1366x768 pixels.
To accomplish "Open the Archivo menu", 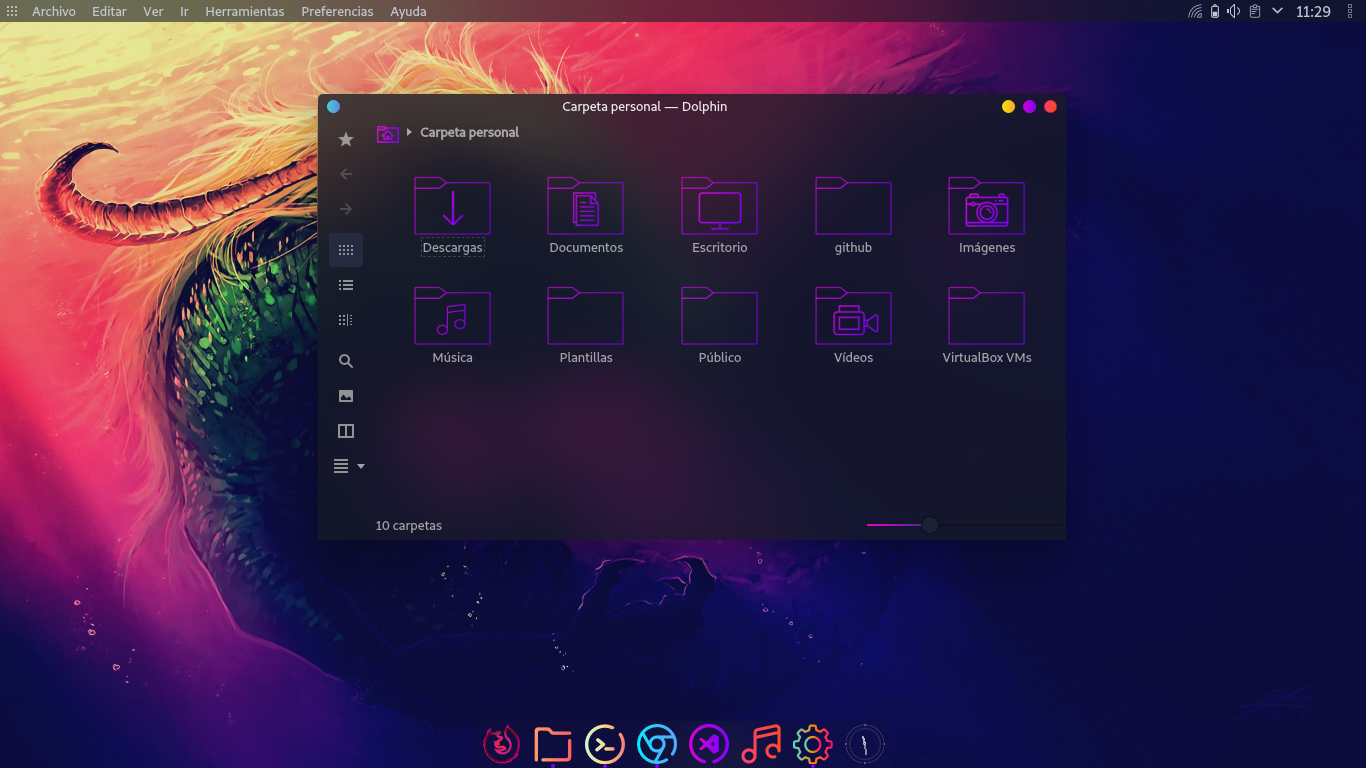I will (53, 11).
